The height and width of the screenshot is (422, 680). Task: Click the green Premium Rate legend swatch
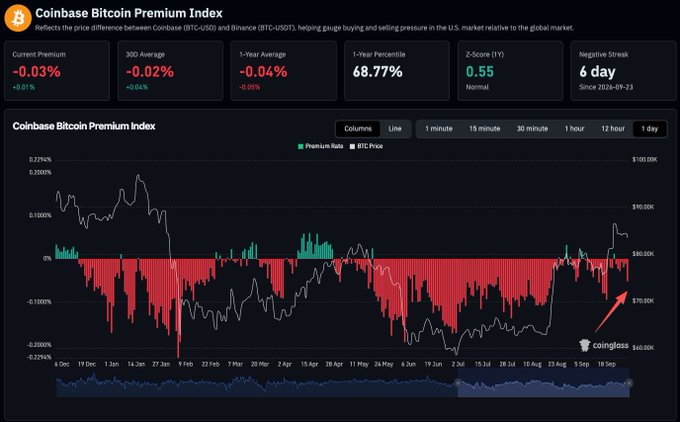pyautogui.click(x=301, y=147)
